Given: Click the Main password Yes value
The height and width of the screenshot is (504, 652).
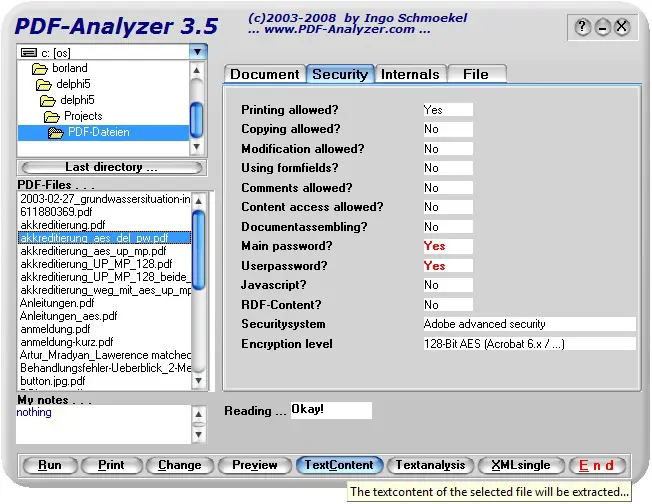Looking at the screenshot, I should [448, 246].
